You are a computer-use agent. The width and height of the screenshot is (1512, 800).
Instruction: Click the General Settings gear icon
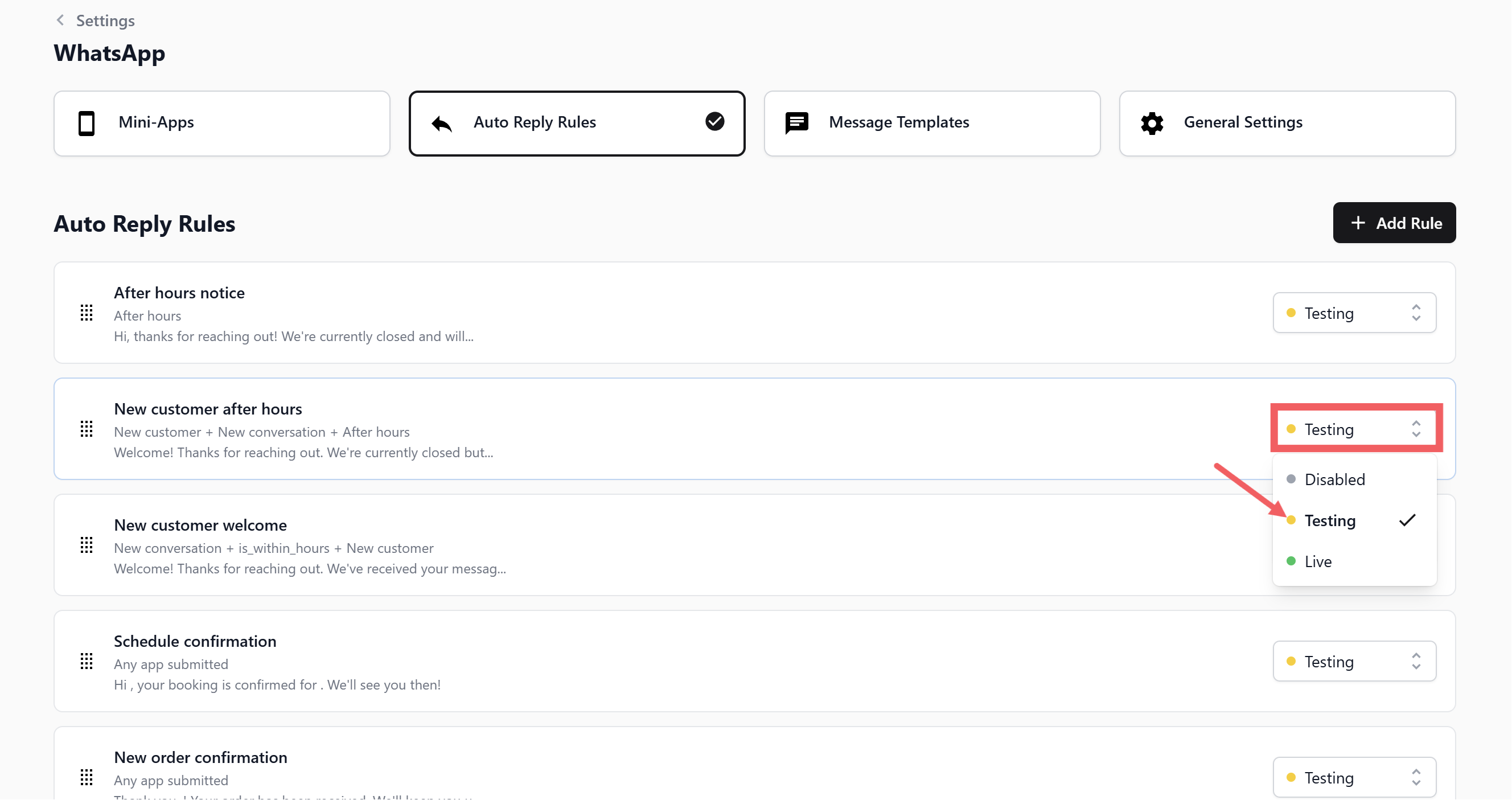point(1152,123)
